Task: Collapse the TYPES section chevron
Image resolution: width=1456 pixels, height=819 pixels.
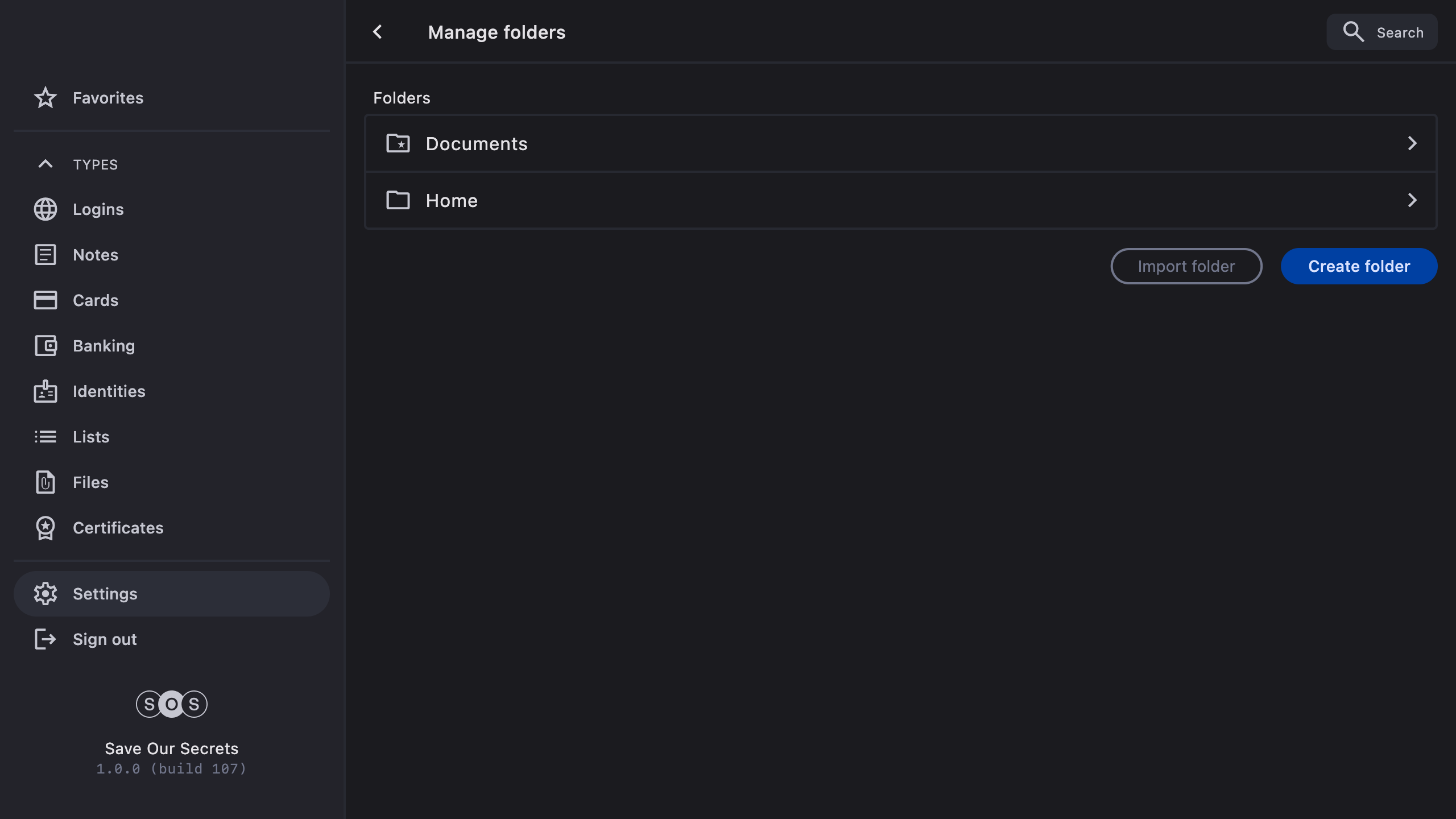Action: point(45,164)
